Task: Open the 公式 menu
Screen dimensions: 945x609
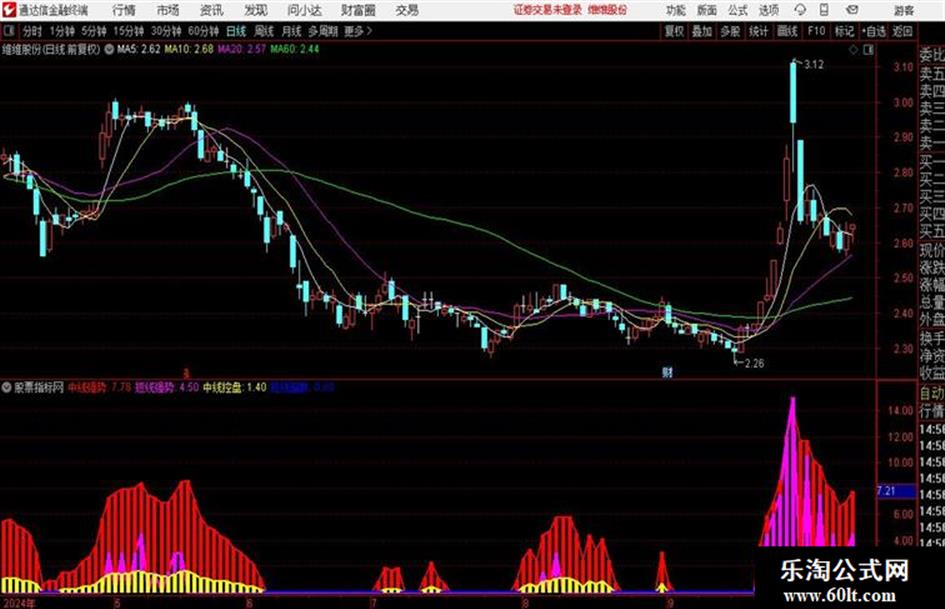Action: [x=737, y=10]
